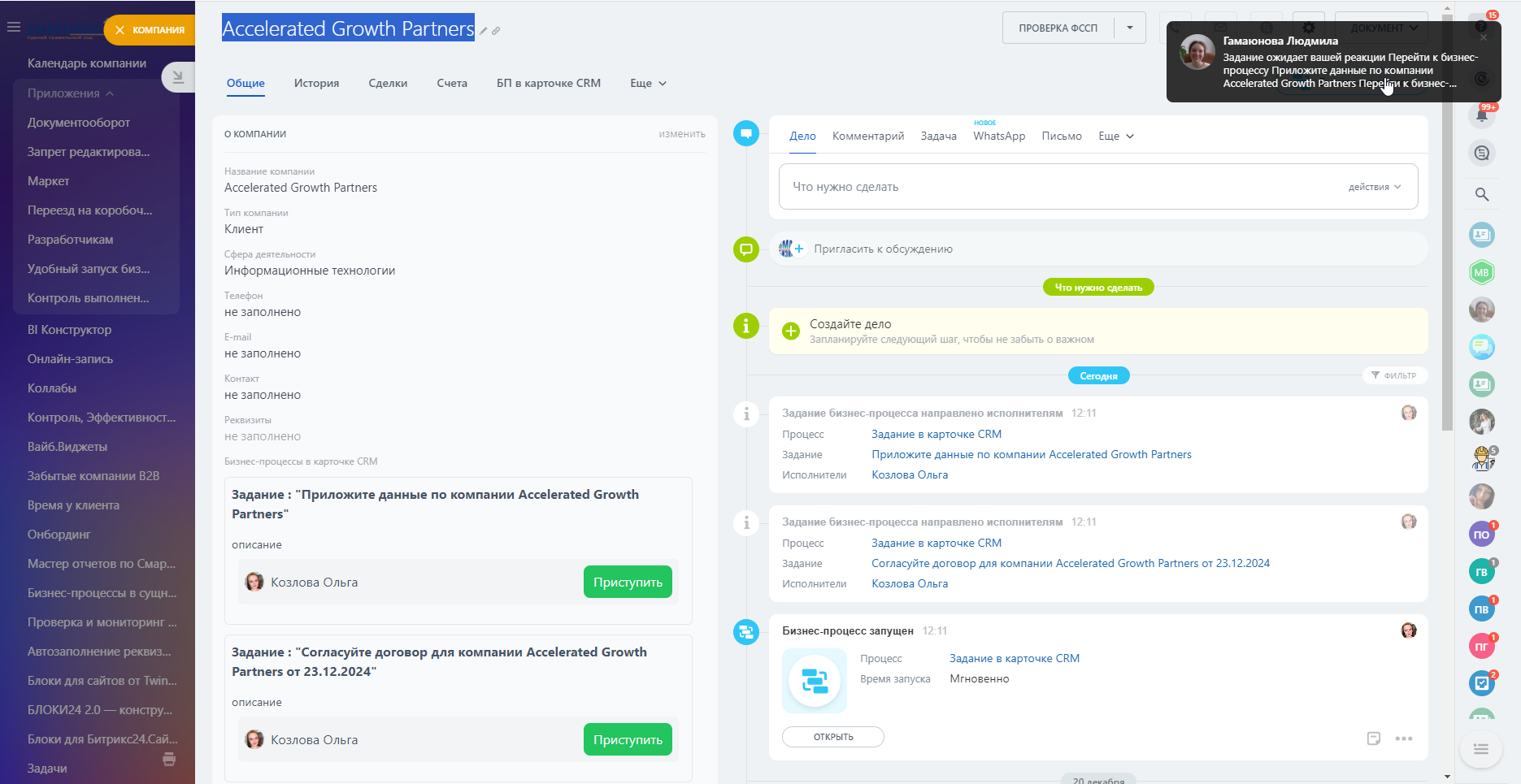Image resolution: width=1521 pixels, height=784 pixels.
Task: Click the copy-link icon next to the title
Action: [x=496, y=31]
